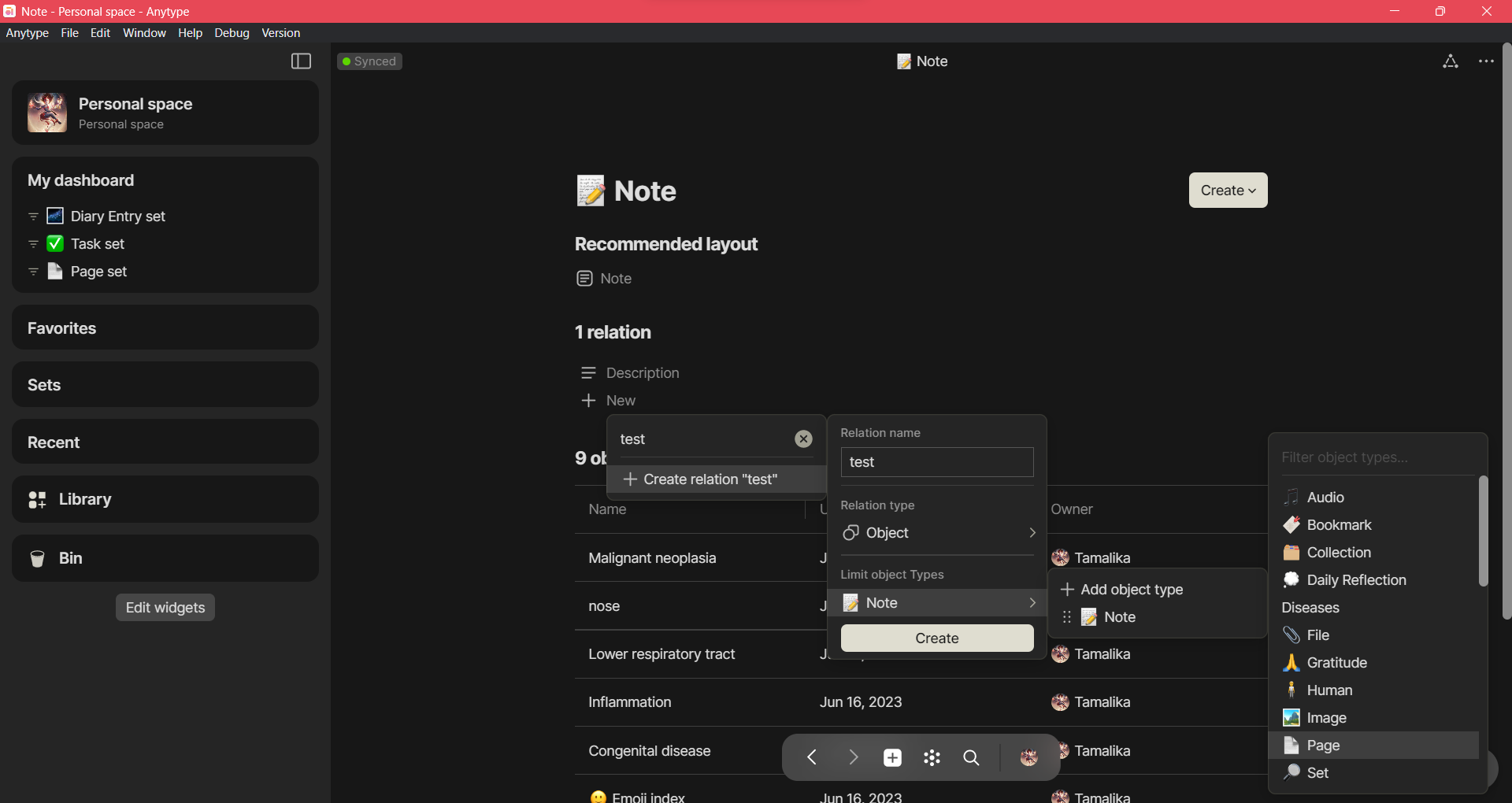Expand the Task set filter arrow
Viewport: 1512px width, 803px height.
33,244
